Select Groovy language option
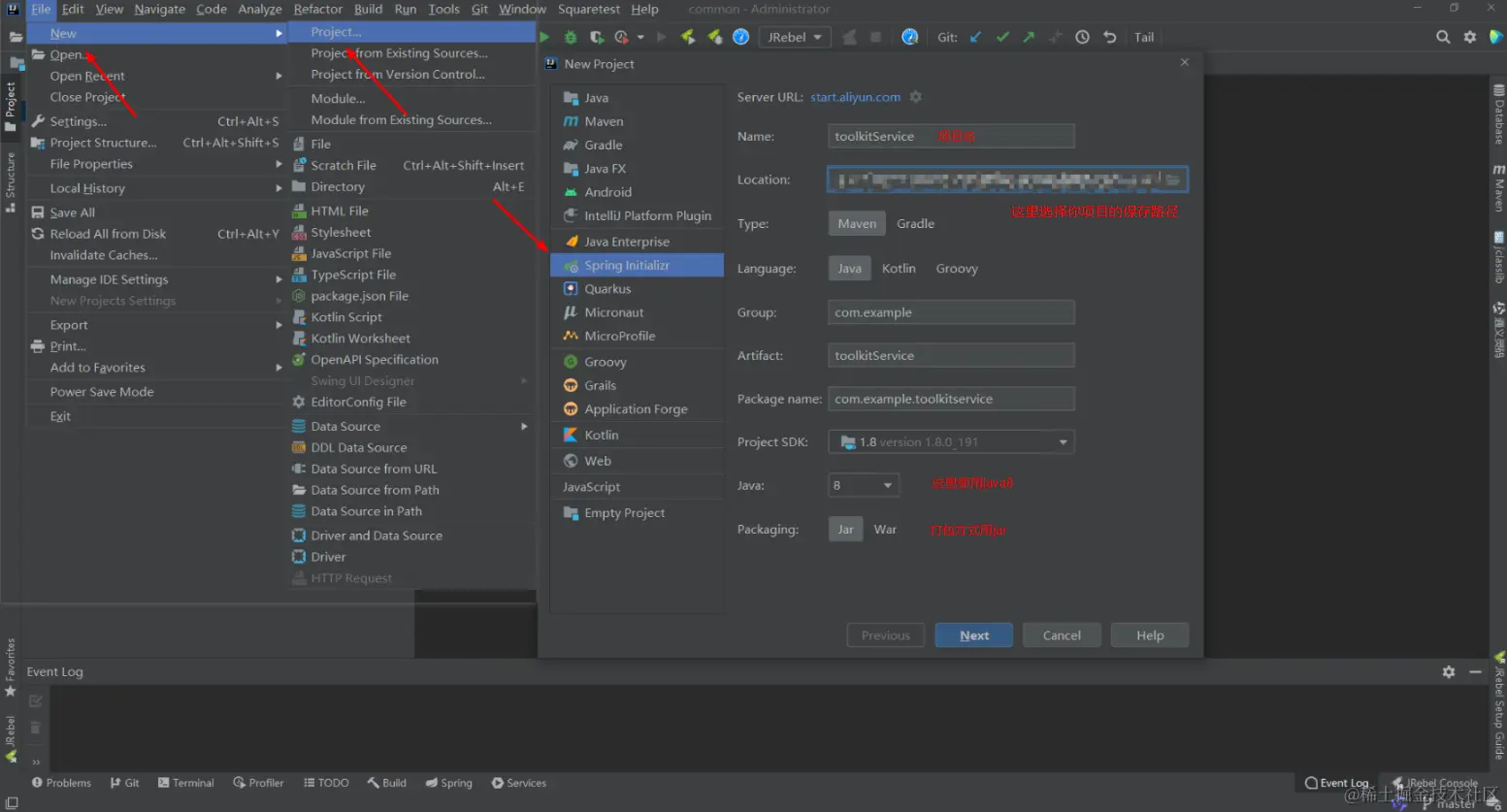 click(957, 269)
